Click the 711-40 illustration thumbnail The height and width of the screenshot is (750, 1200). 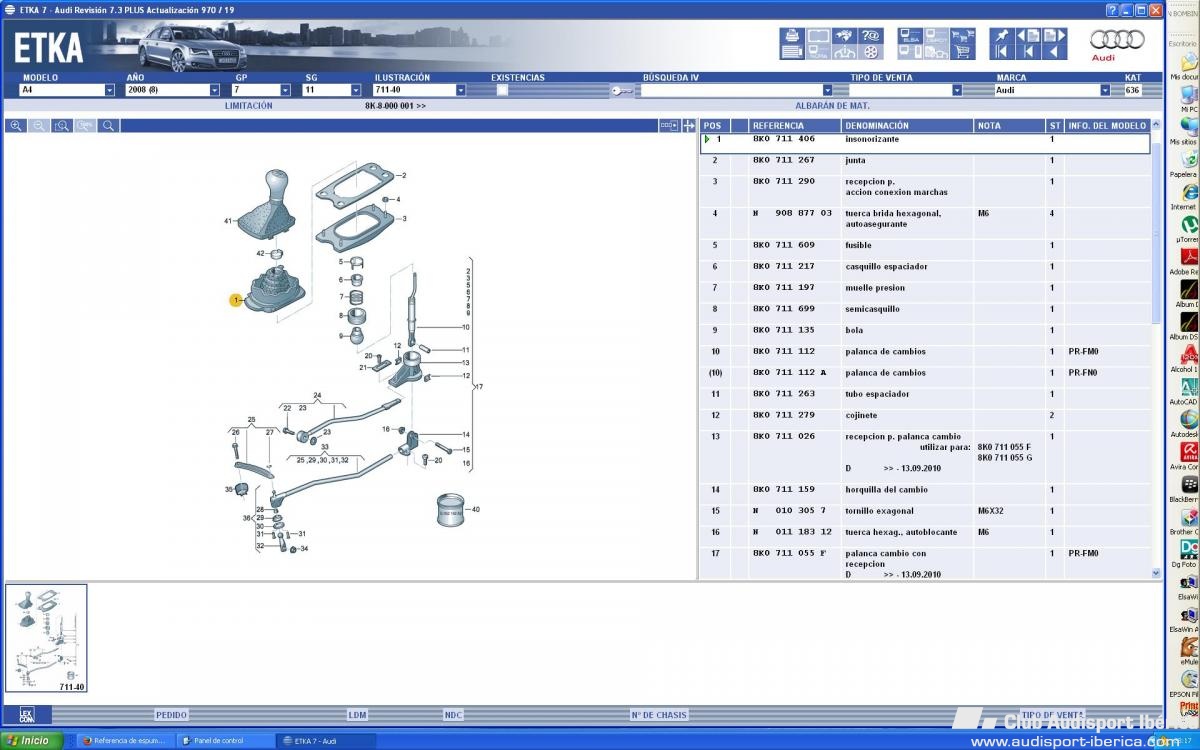coord(45,639)
